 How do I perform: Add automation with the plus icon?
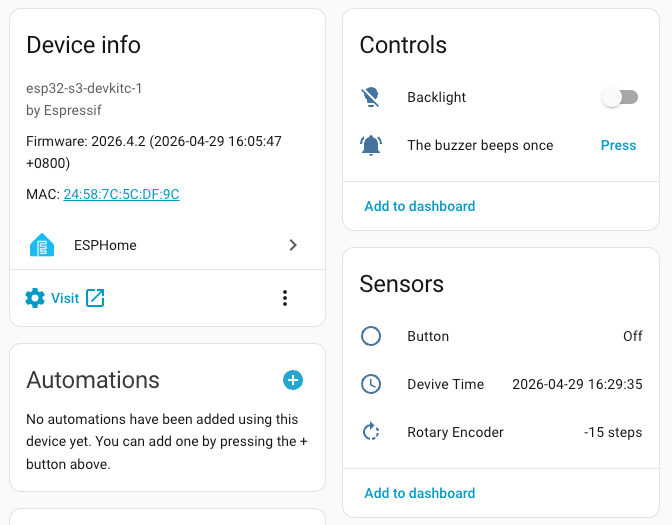[293, 380]
